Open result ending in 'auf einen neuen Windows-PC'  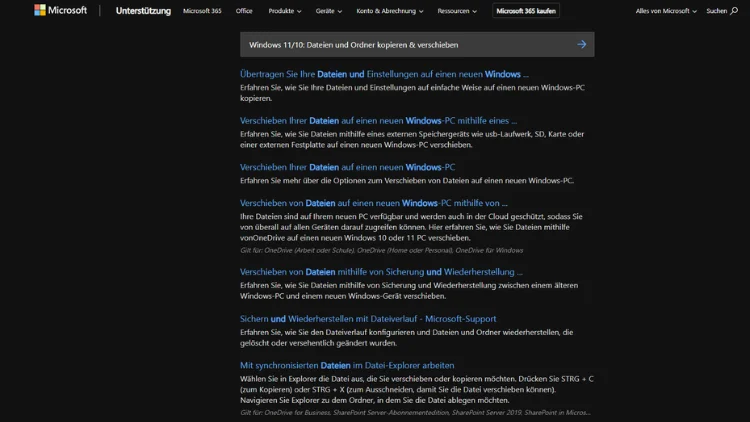347,167
